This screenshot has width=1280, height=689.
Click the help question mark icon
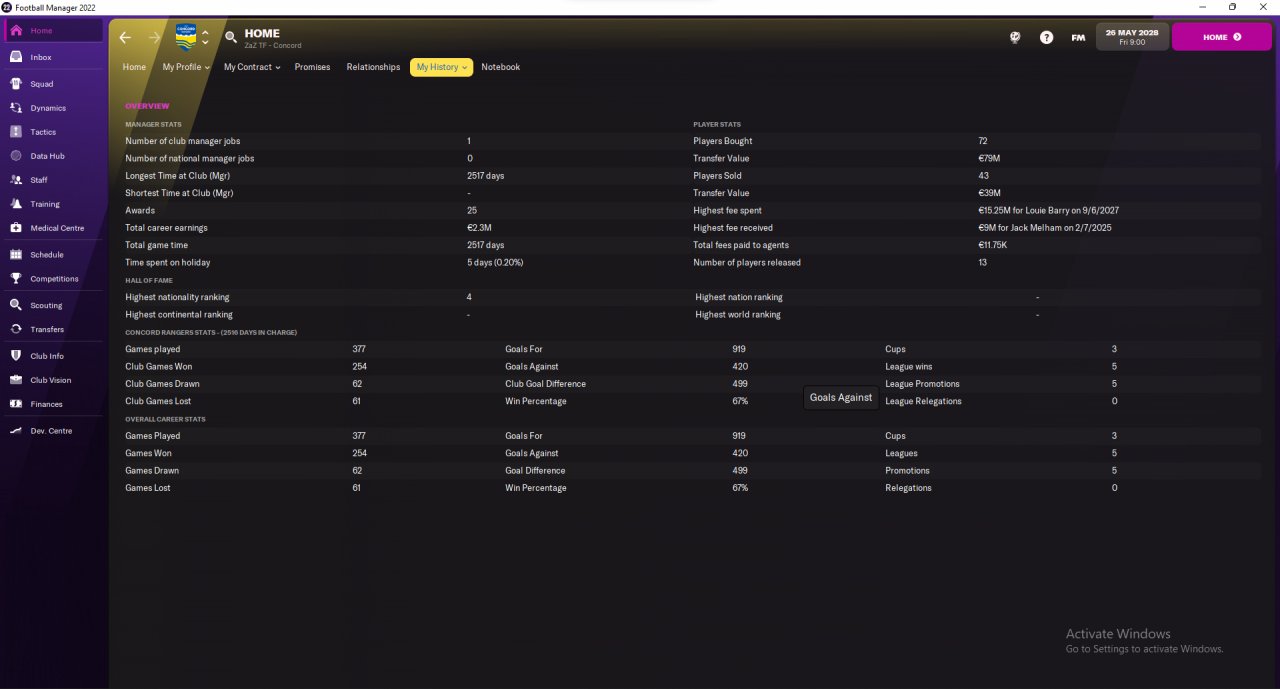pos(1046,37)
